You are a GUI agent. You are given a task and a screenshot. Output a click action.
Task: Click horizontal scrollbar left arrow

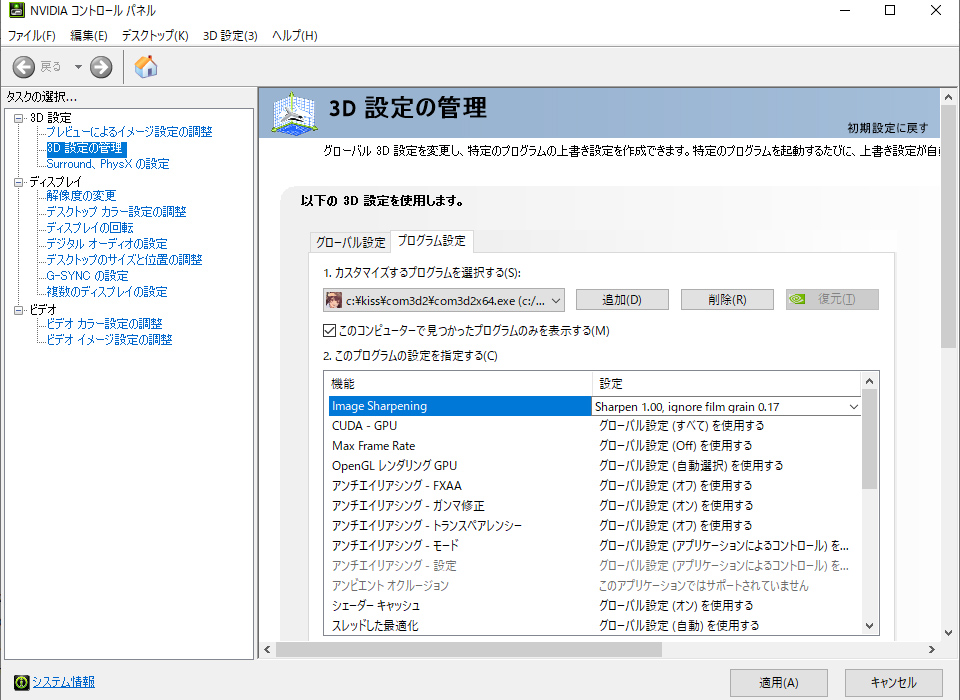267,649
